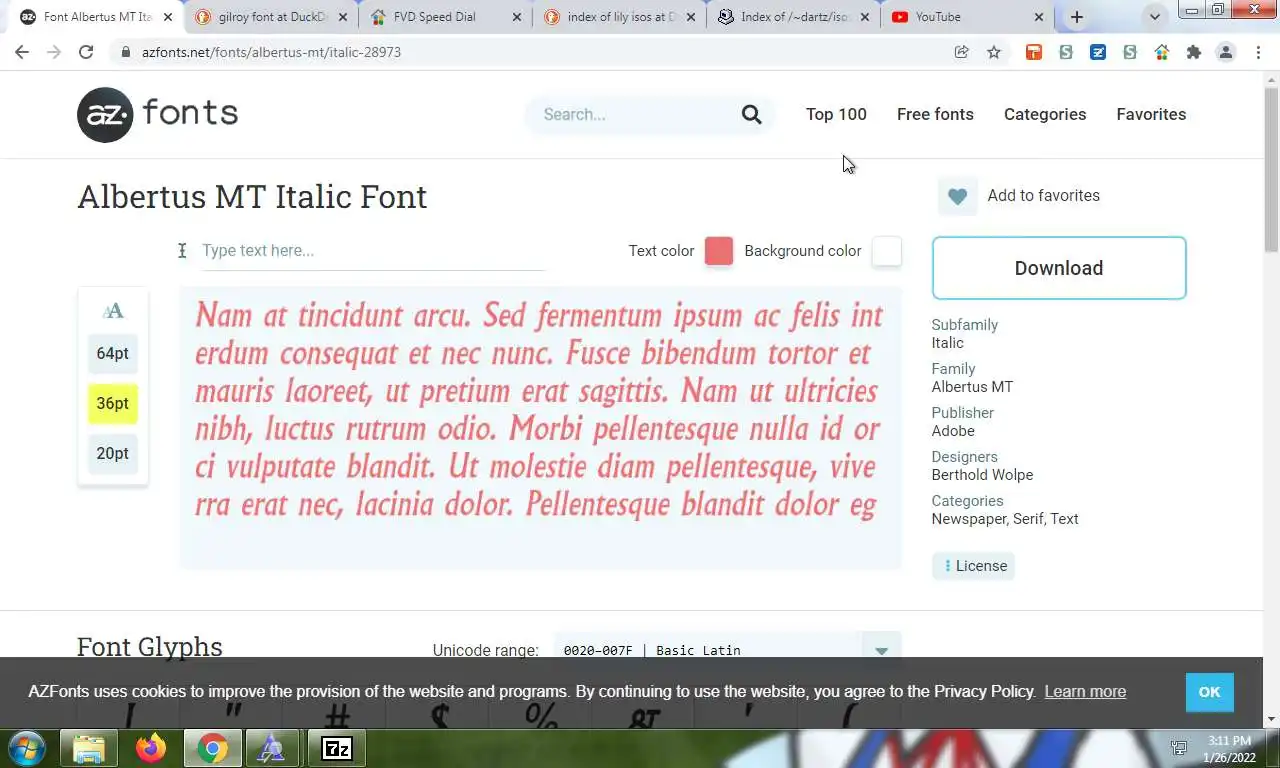This screenshot has height=768, width=1280.
Task: Open the tab search chevron
Action: point(1155,17)
